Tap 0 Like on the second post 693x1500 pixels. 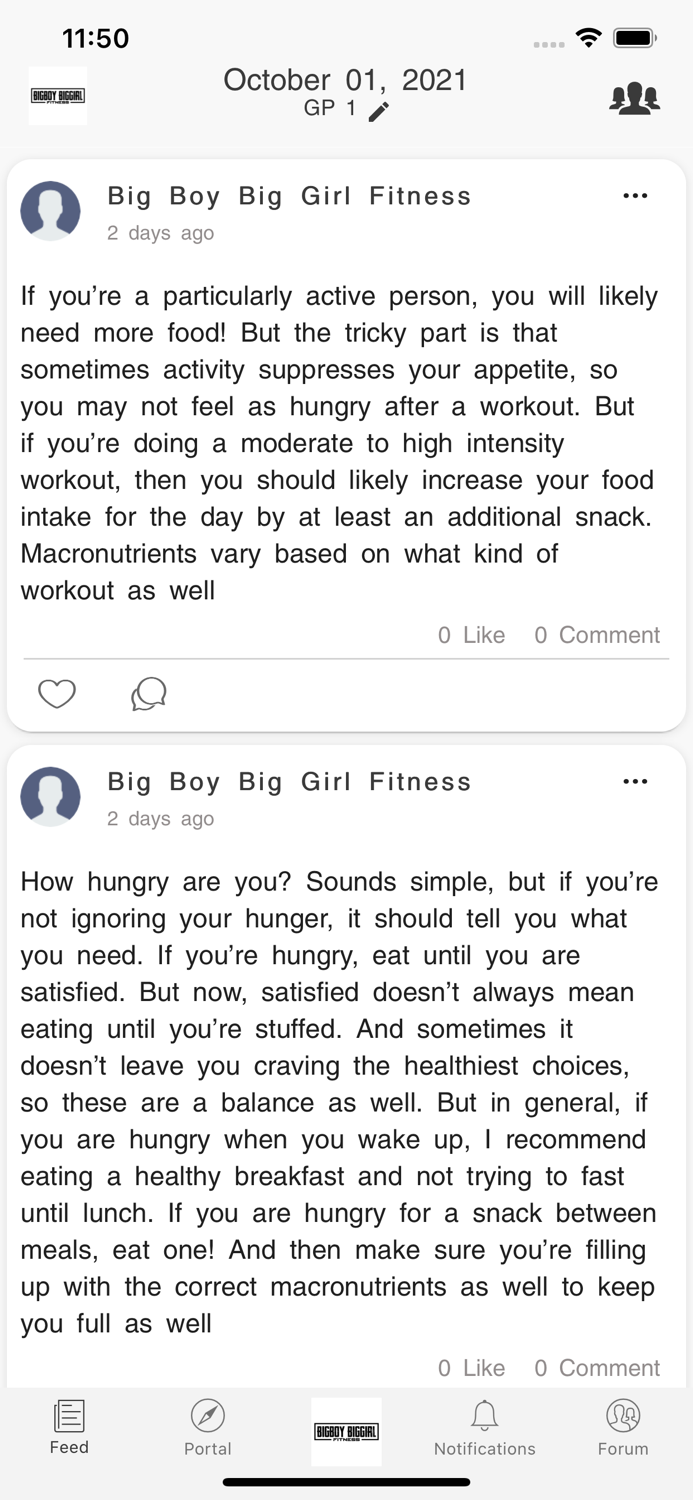tap(471, 1368)
